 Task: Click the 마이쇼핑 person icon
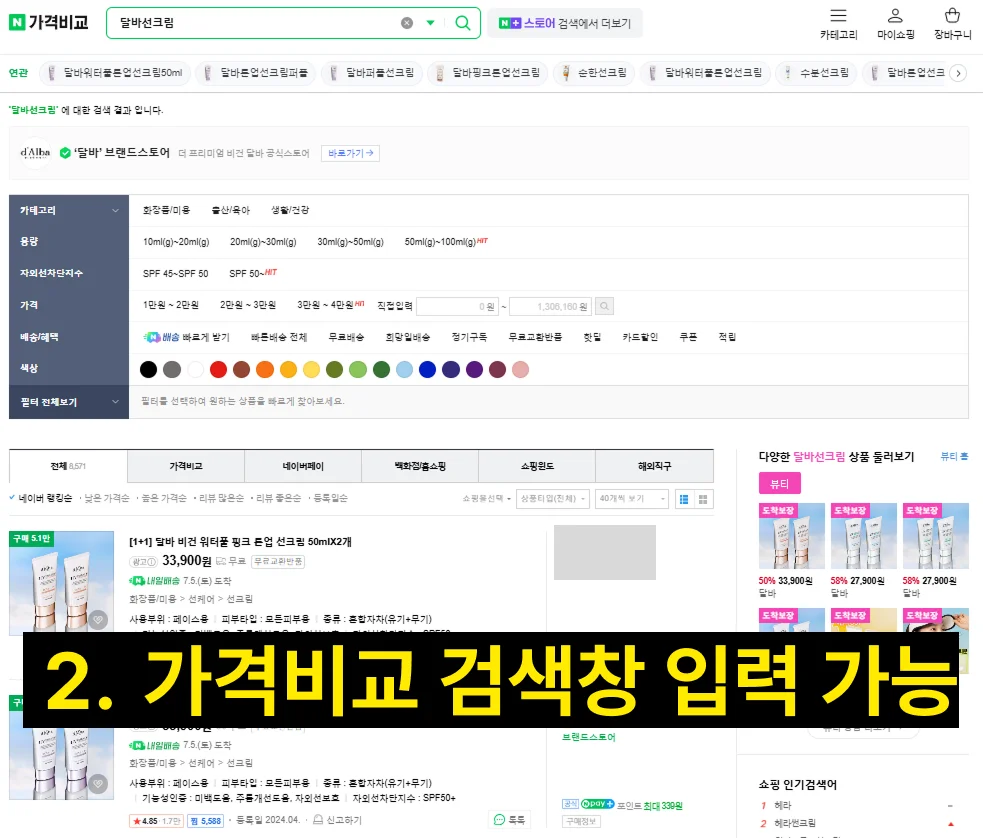click(895, 17)
